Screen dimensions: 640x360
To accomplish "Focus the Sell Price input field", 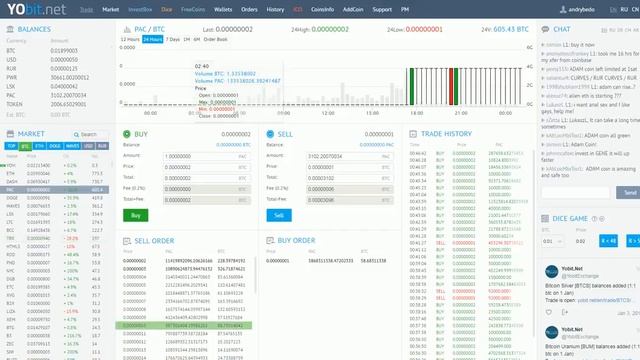I will pyautogui.click(x=350, y=167).
